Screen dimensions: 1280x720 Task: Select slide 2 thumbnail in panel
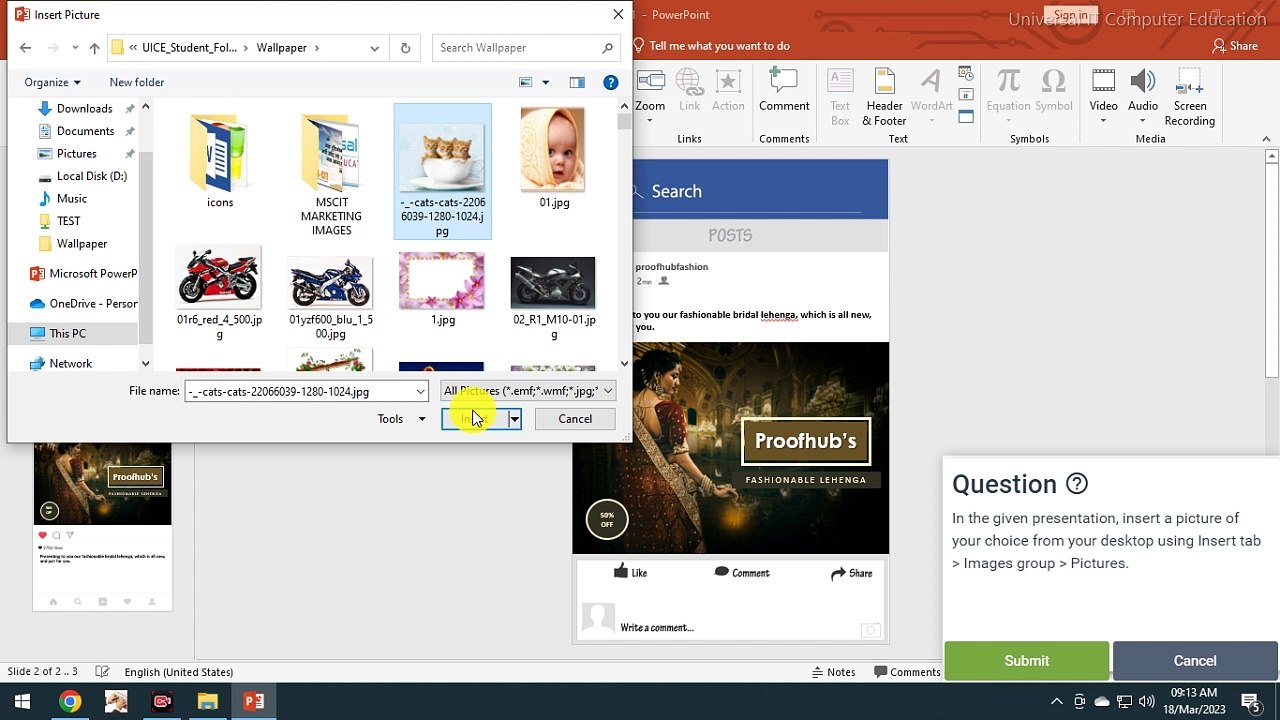pyautogui.click(x=102, y=525)
